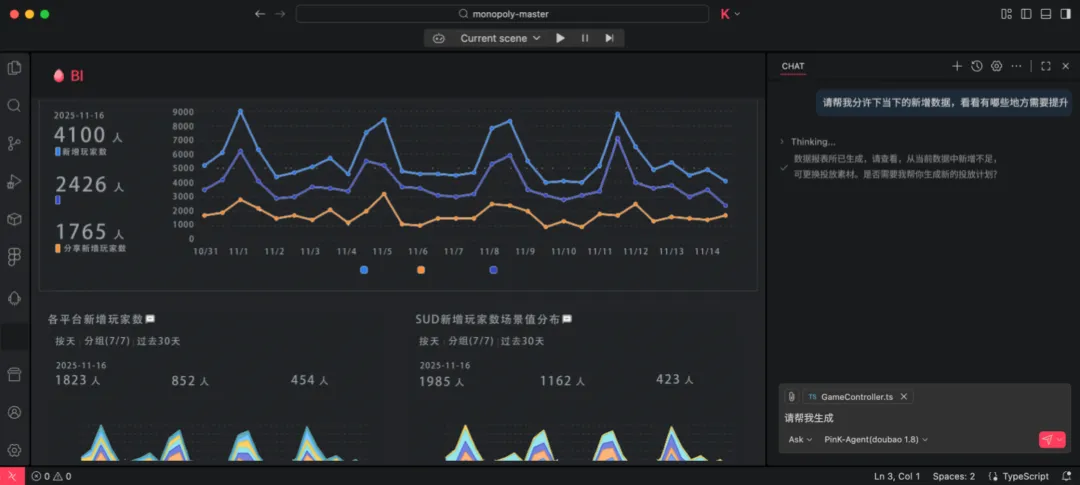Open the Figma icon in sidebar

[14, 257]
